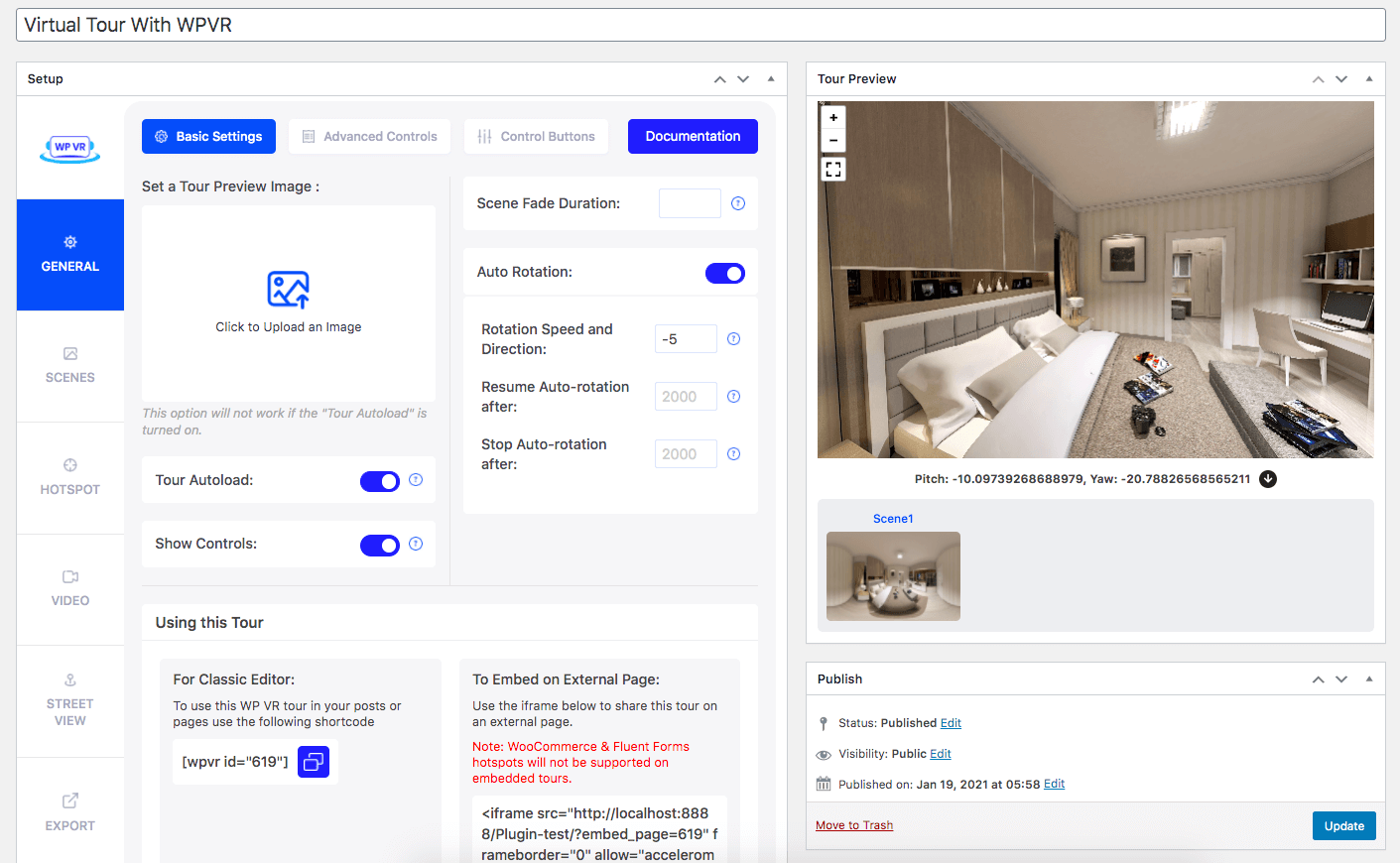Switch to the Video tab
The image size is (1400, 863).
click(x=70, y=589)
